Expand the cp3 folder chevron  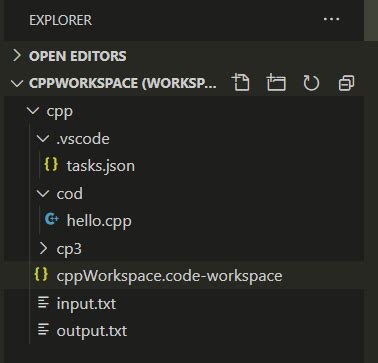[43, 248]
